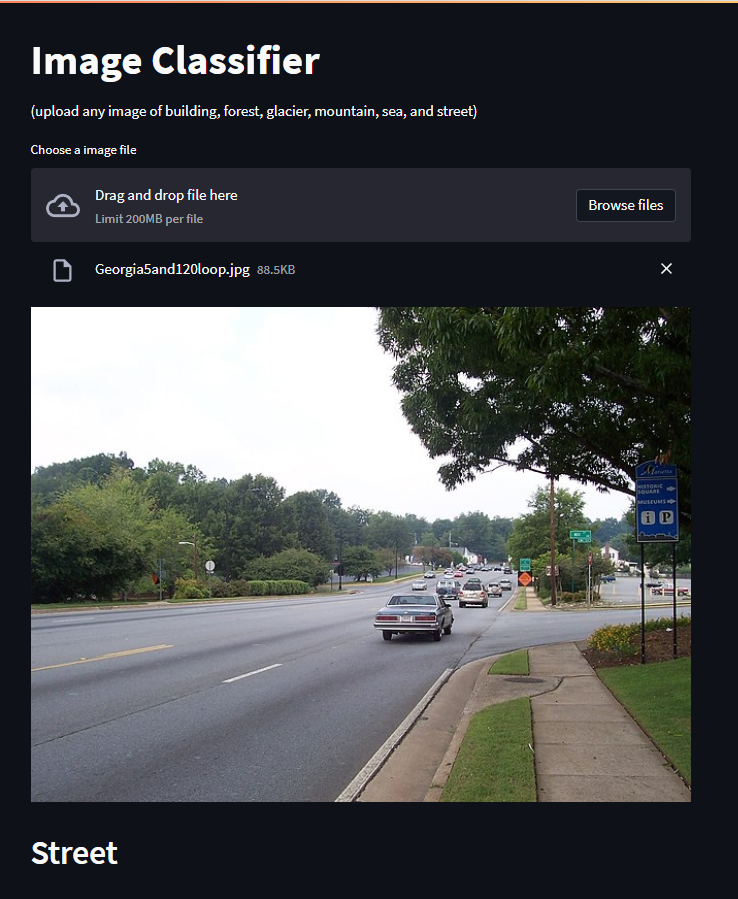
Task: Click the Image Classifier page title
Action: coord(175,61)
